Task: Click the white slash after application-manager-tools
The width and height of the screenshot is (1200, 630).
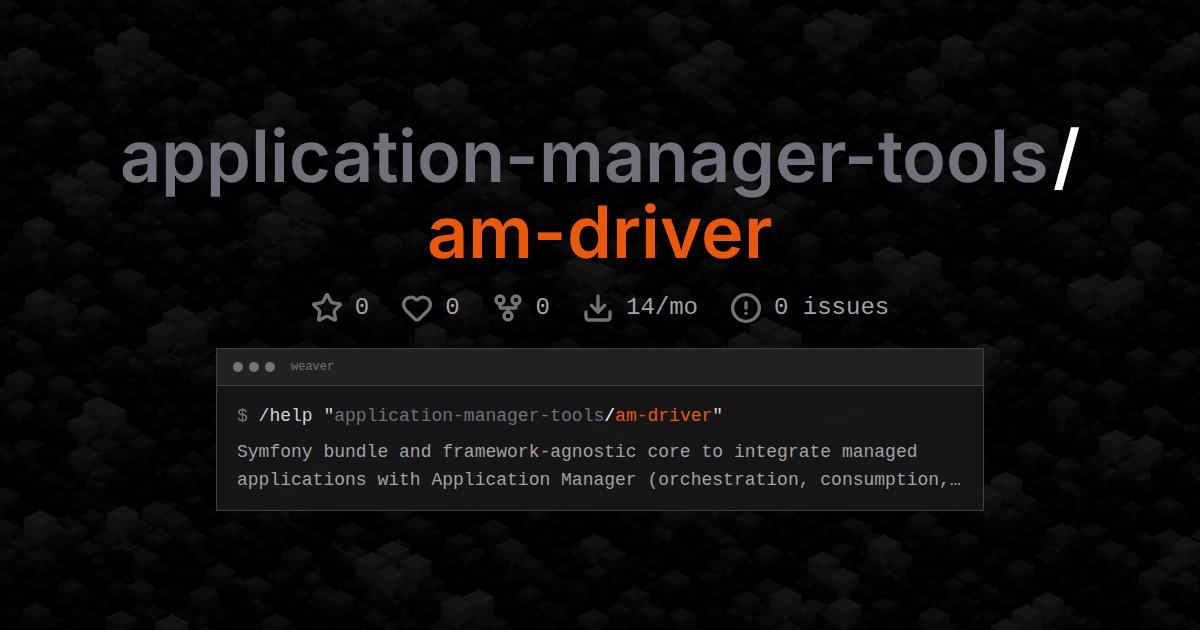Action: click(x=1065, y=160)
